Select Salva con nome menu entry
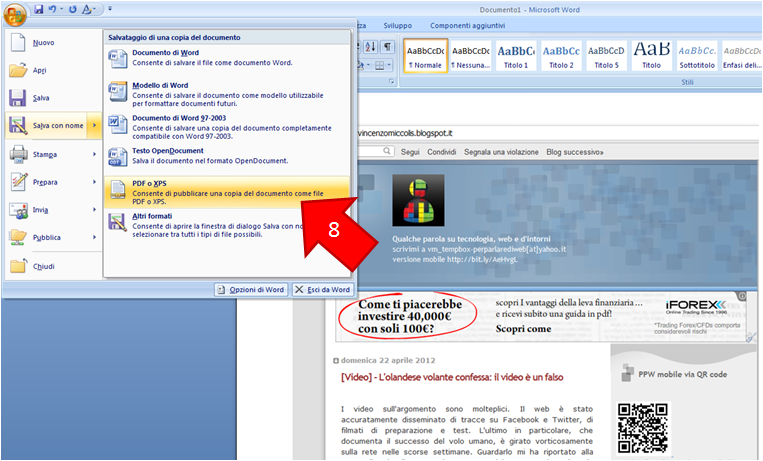The height and width of the screenshot is (461, 763). (x=46, y=126)
